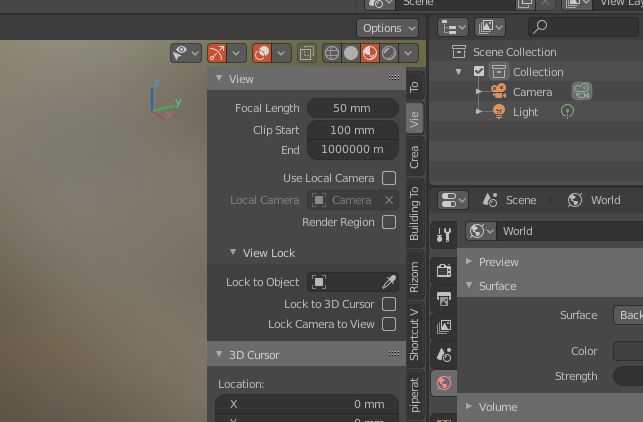This screenshot has height=422, width=643.
Task: Switch to wireframe viewport shading
Action: coord(332,53)
